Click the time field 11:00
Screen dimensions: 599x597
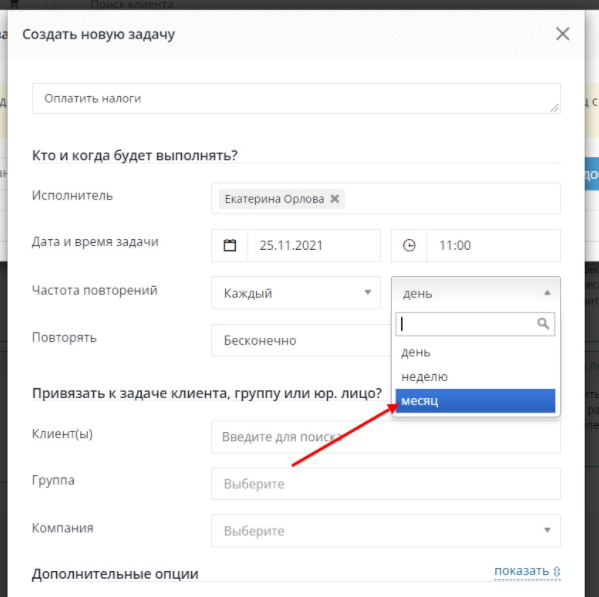[x=493, y=245]
